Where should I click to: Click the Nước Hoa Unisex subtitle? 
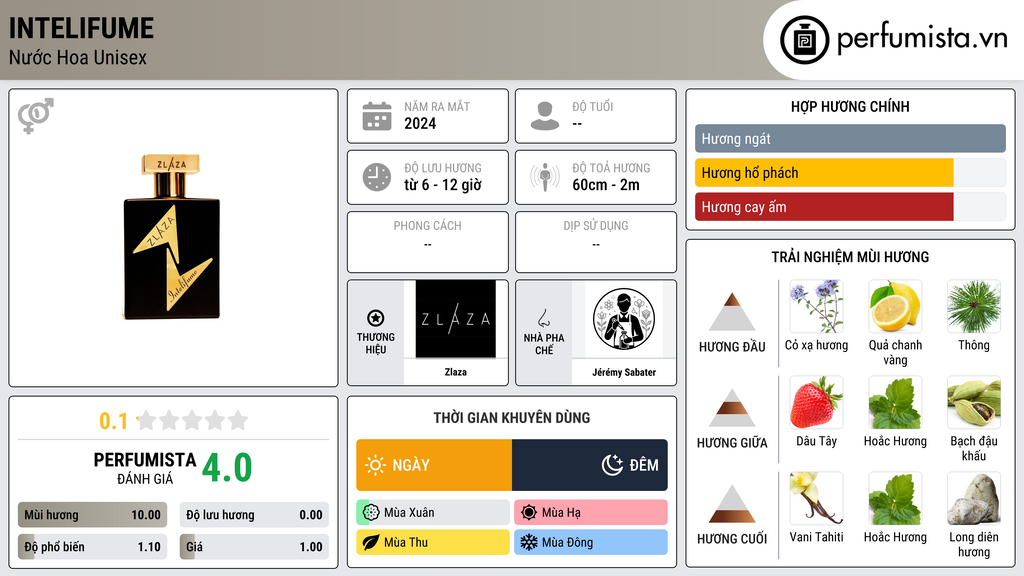(78, 57)
